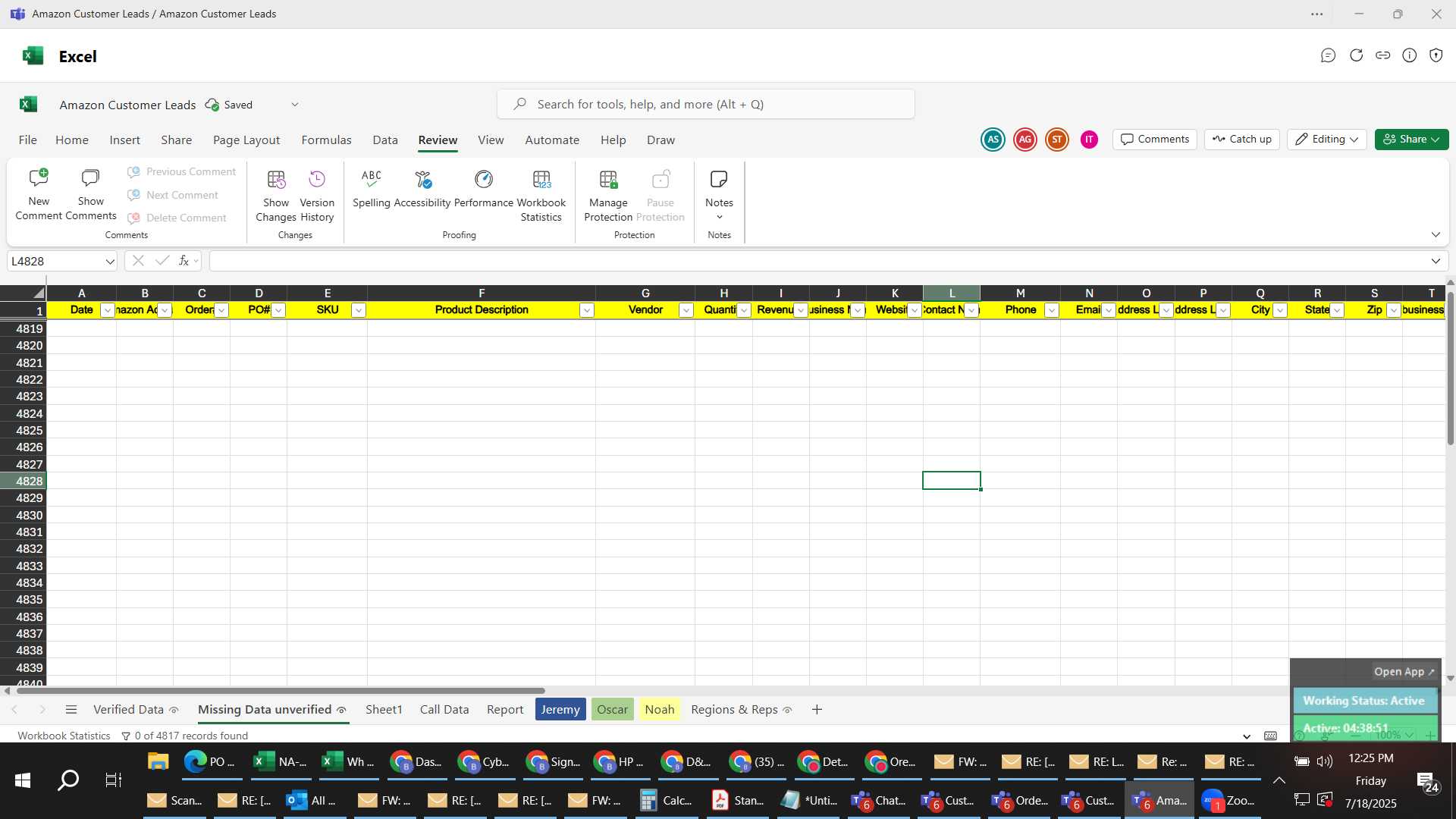The width and height of the screenshot is (1456, 819).
Task: Open the All Sheets list icon
Action: coord(71,710)
